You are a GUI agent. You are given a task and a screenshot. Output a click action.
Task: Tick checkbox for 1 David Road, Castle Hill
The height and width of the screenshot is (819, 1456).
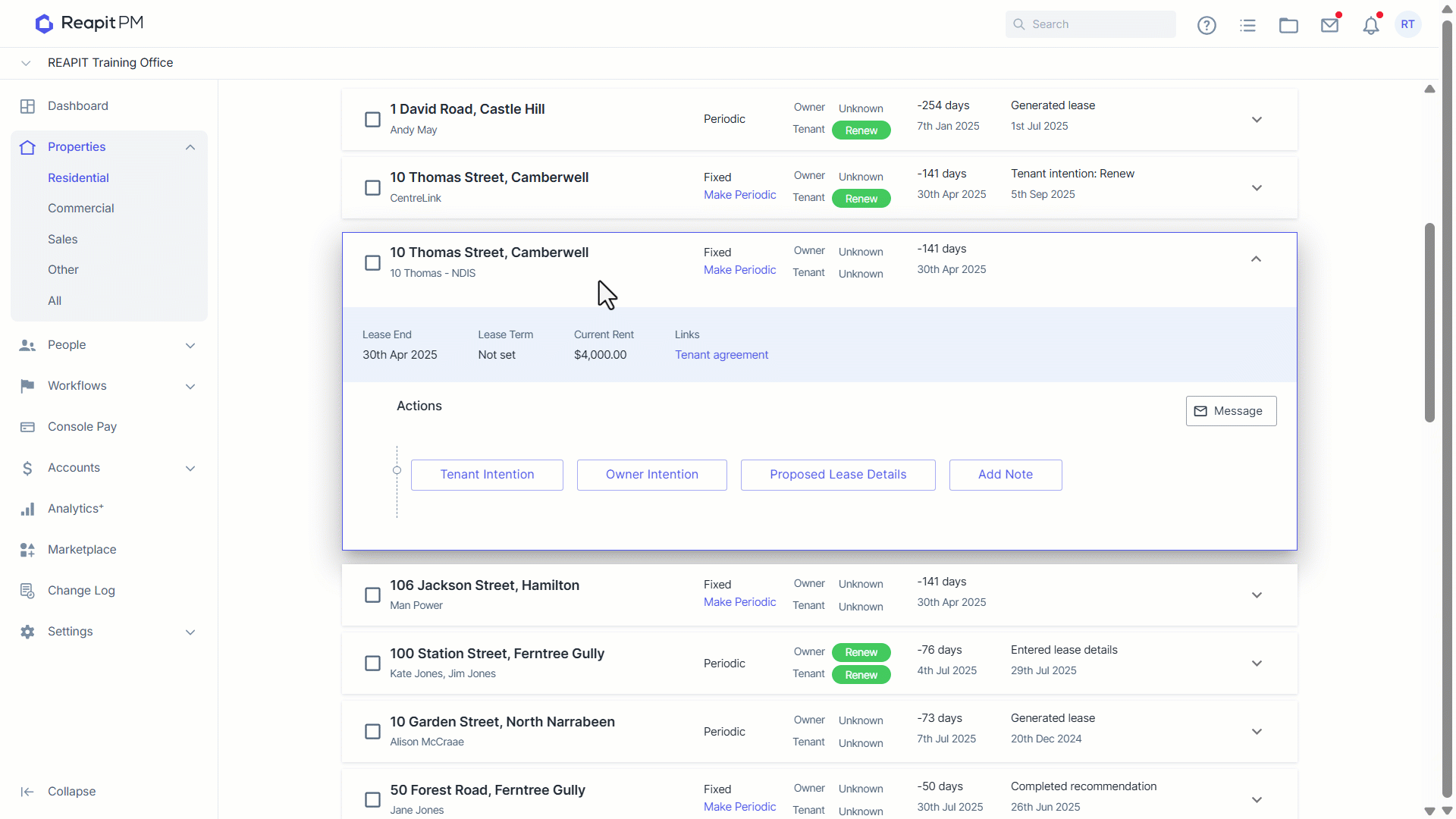tap(372, 120)
